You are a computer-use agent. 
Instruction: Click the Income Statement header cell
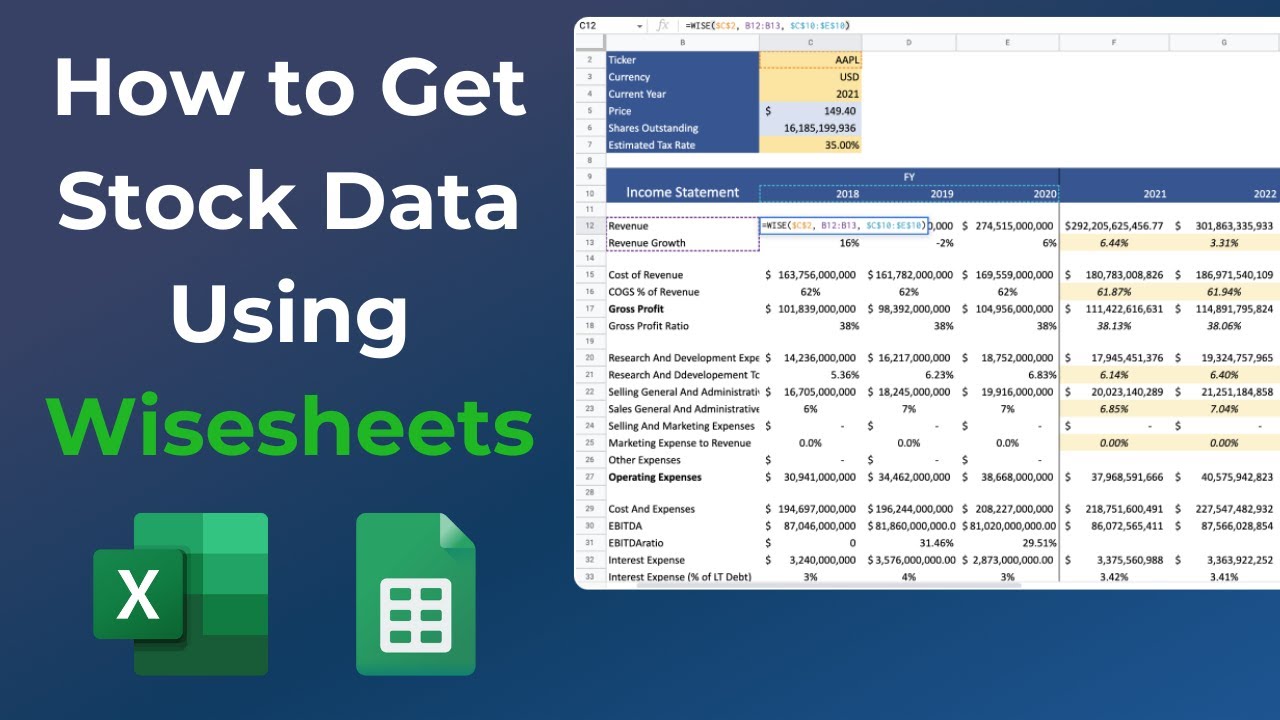tap(682, 193)
